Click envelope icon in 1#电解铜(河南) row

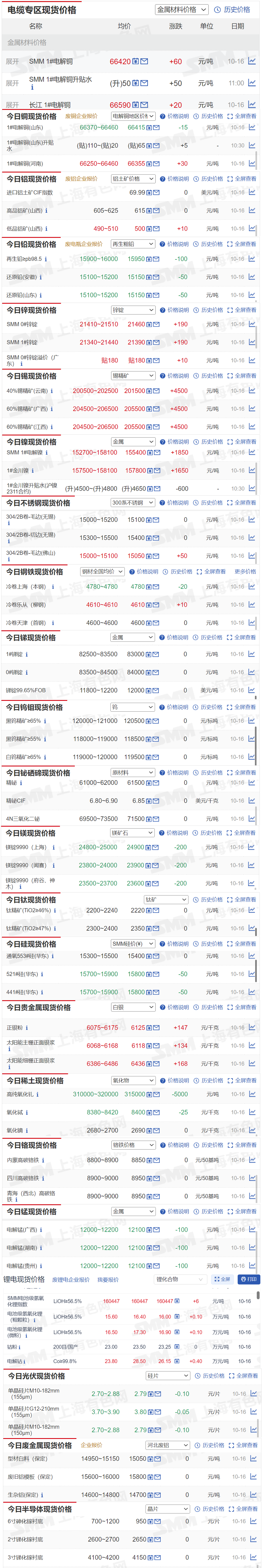click(x=156, y=164)
